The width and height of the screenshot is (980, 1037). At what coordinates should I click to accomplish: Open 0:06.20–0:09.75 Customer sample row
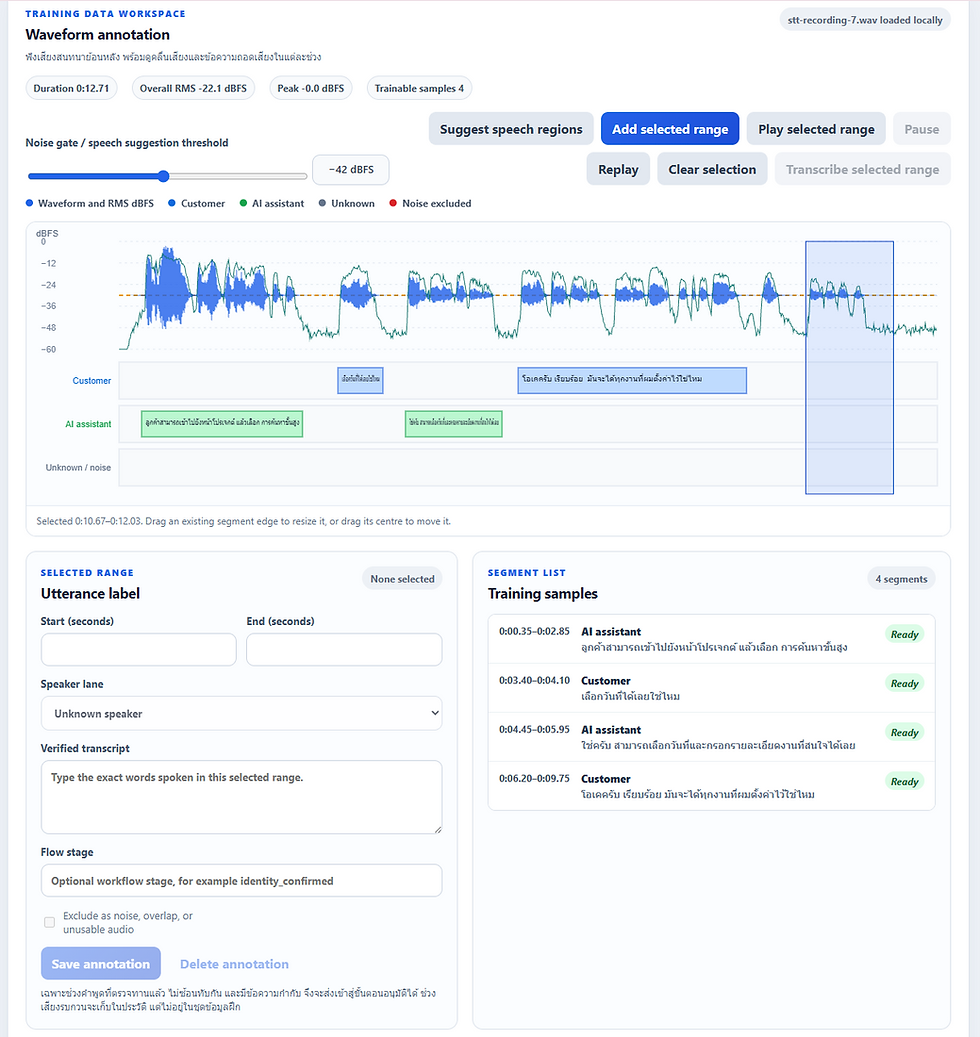coord(712,786)
